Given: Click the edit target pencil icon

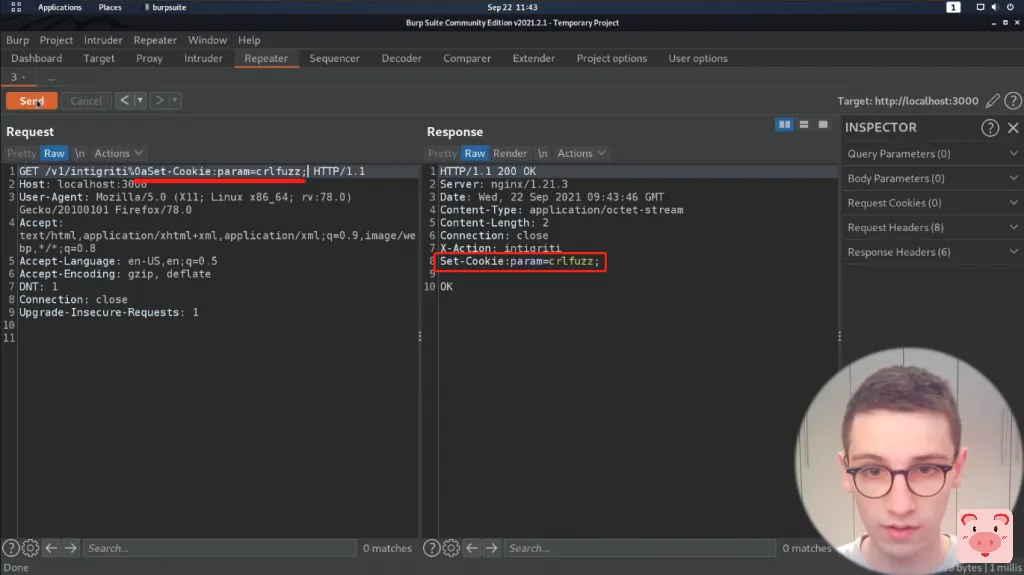Looking at the screenshot, I should 992,101.
